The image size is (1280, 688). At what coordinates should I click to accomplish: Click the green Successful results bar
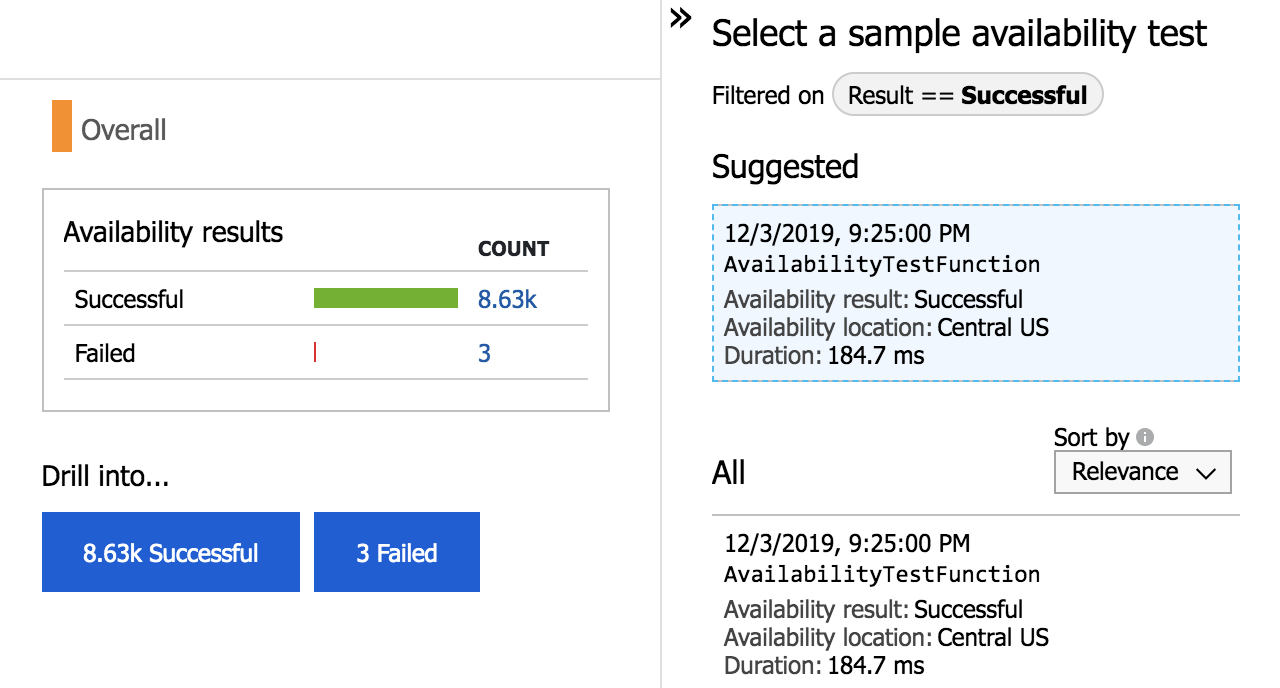(x=385, y=298)
